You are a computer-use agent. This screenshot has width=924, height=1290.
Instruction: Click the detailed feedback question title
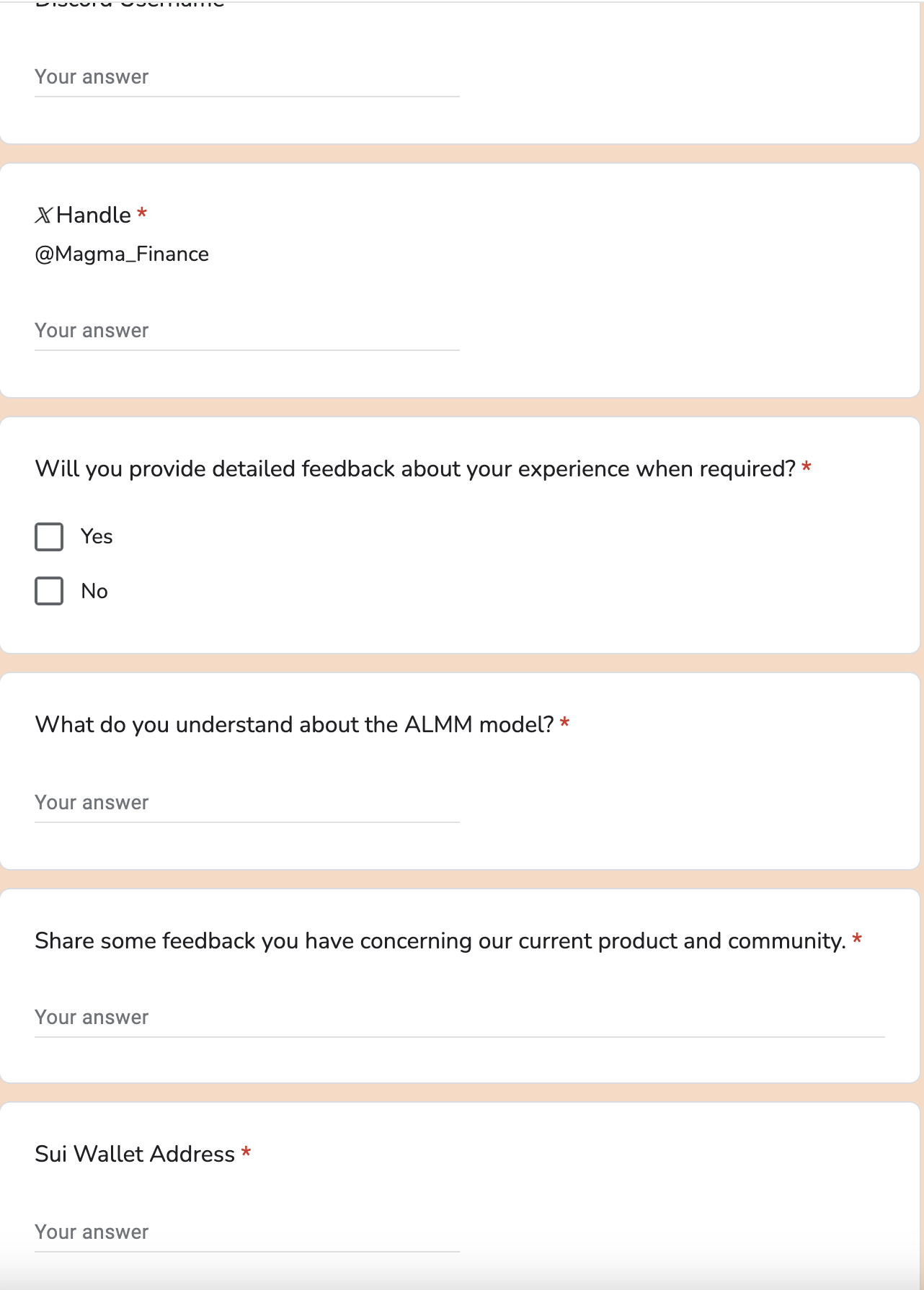pyautogui.click(x=415, y=469)
